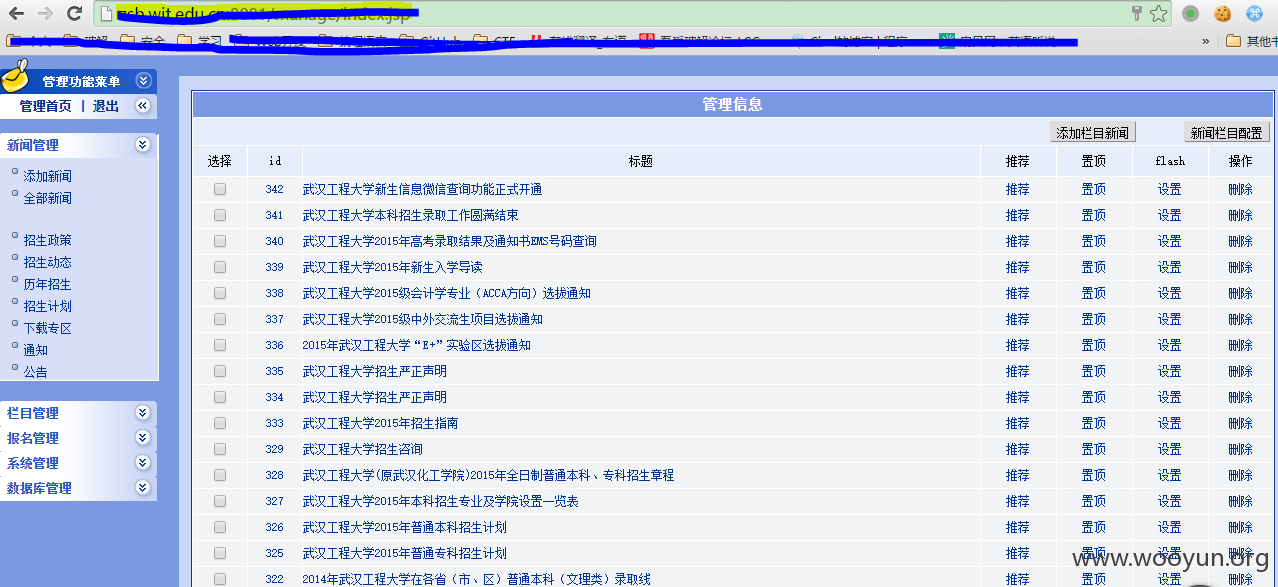Click 置顶 for news id 341

[x=1093, y=215]
